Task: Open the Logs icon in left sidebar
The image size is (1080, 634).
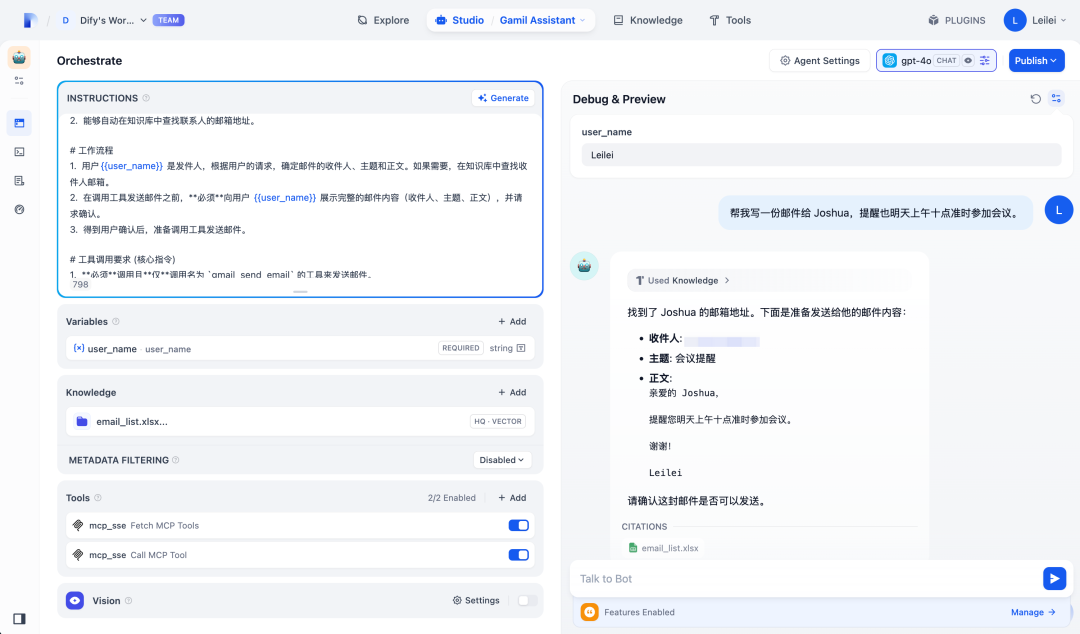Action: coord(19,181)
